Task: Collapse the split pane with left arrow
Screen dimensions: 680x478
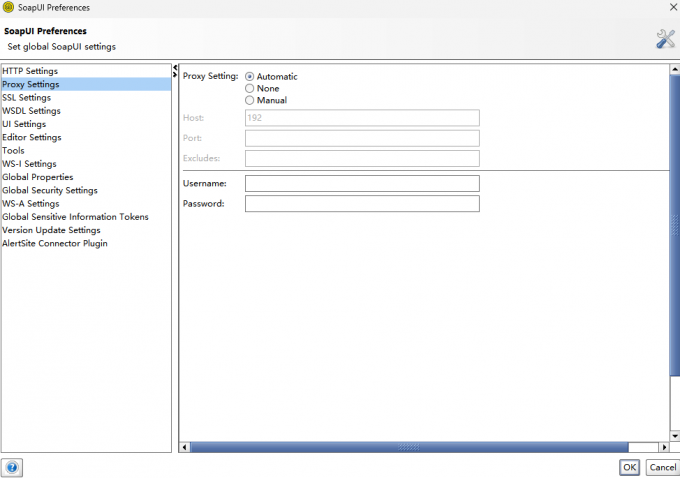Action: click(175, 68)
